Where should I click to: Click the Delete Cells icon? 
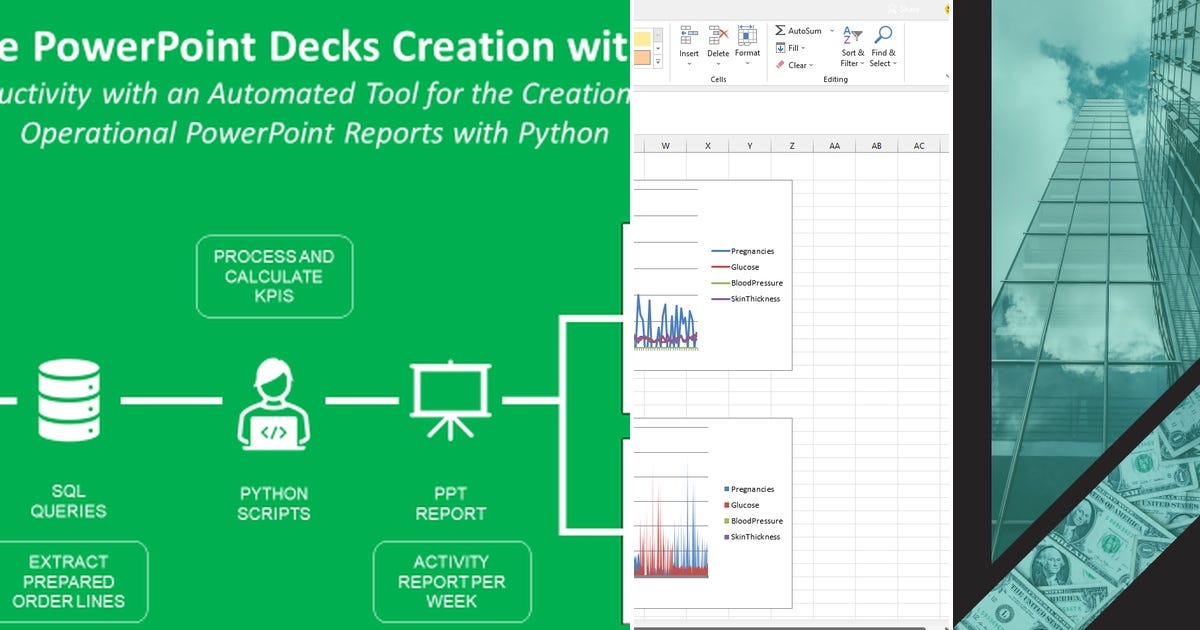point(717,33)
